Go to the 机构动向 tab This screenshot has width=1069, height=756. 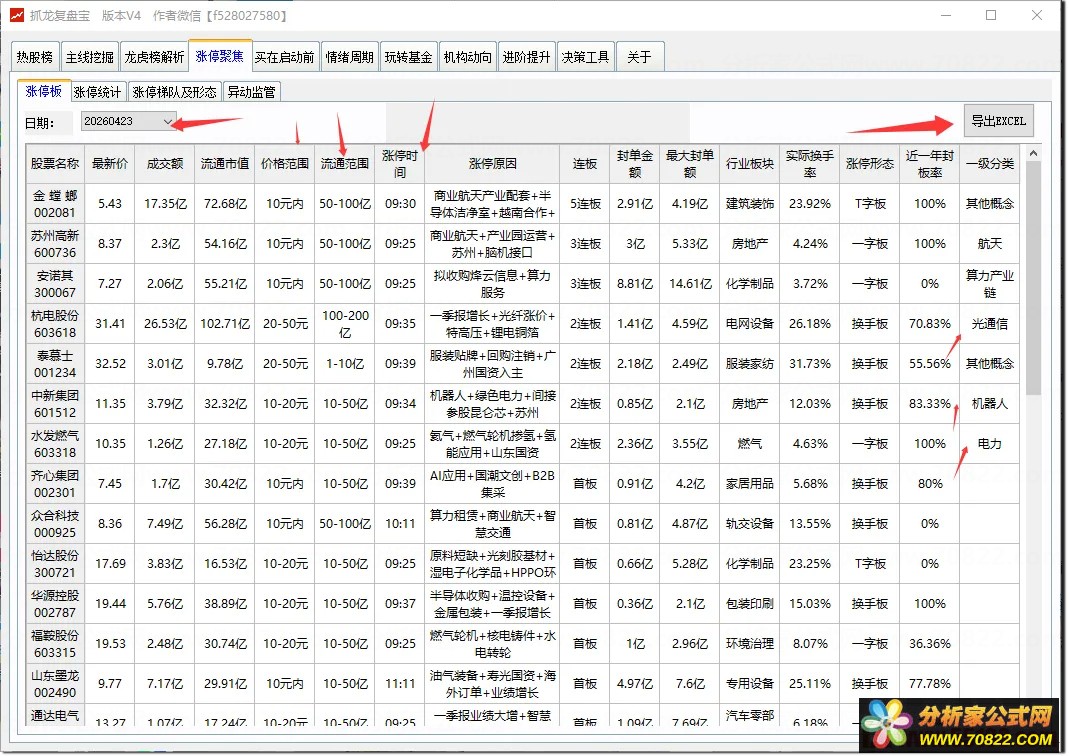[468, 58]
